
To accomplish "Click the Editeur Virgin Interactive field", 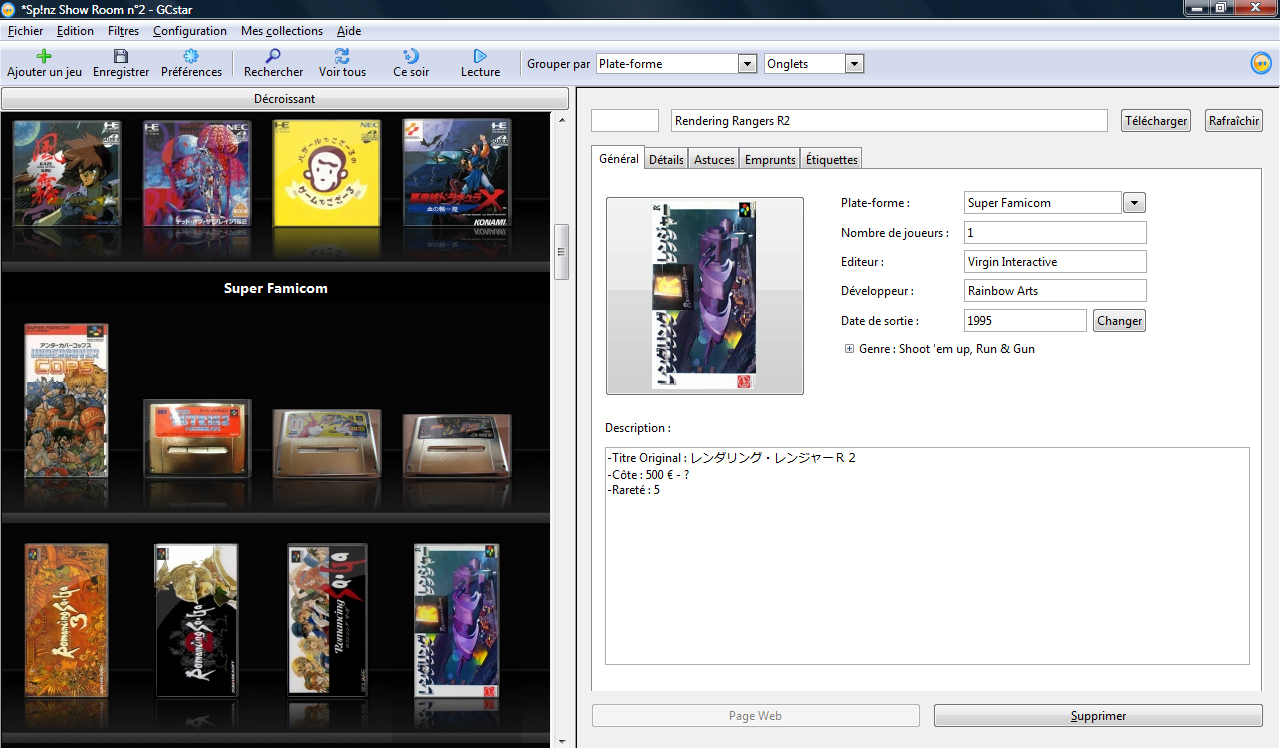I will (1055, 261).
